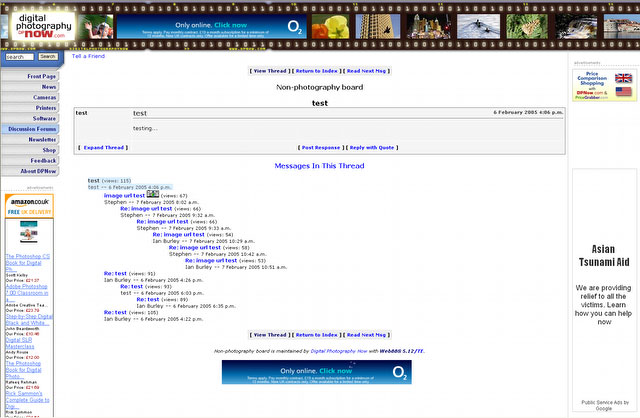The height and width of the screenshot is (418, 640).
Task: Click the top Read Next Msg link
Action: pos(368,71)
